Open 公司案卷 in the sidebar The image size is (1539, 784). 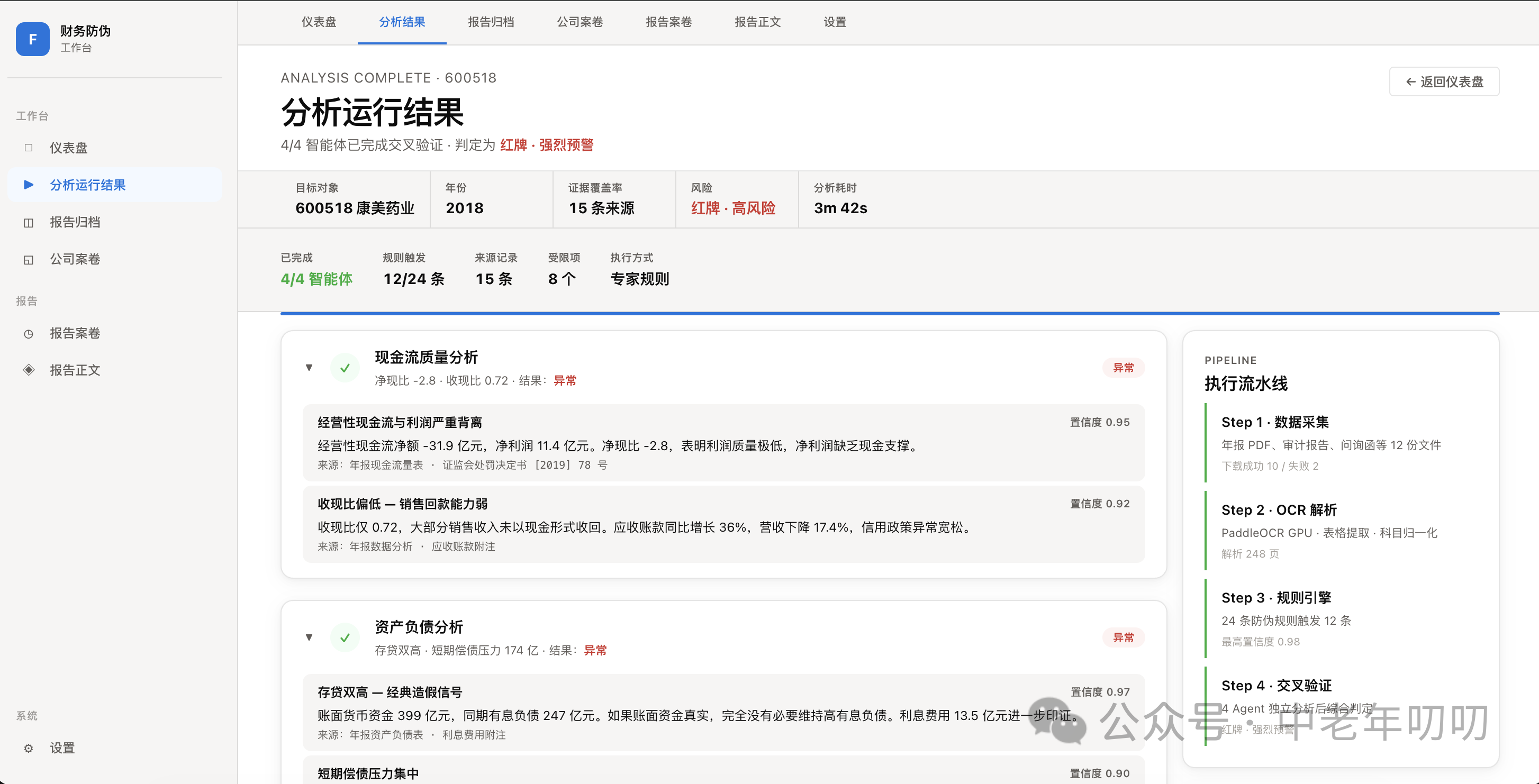click(115, 259)
